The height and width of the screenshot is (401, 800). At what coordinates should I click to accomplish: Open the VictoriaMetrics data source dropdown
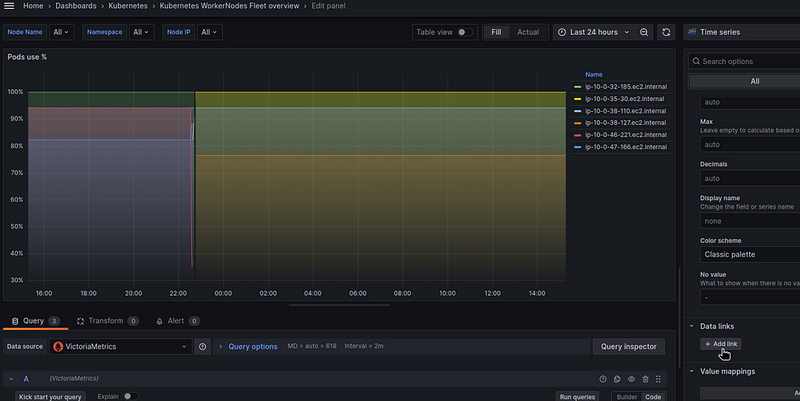(120, 347)
